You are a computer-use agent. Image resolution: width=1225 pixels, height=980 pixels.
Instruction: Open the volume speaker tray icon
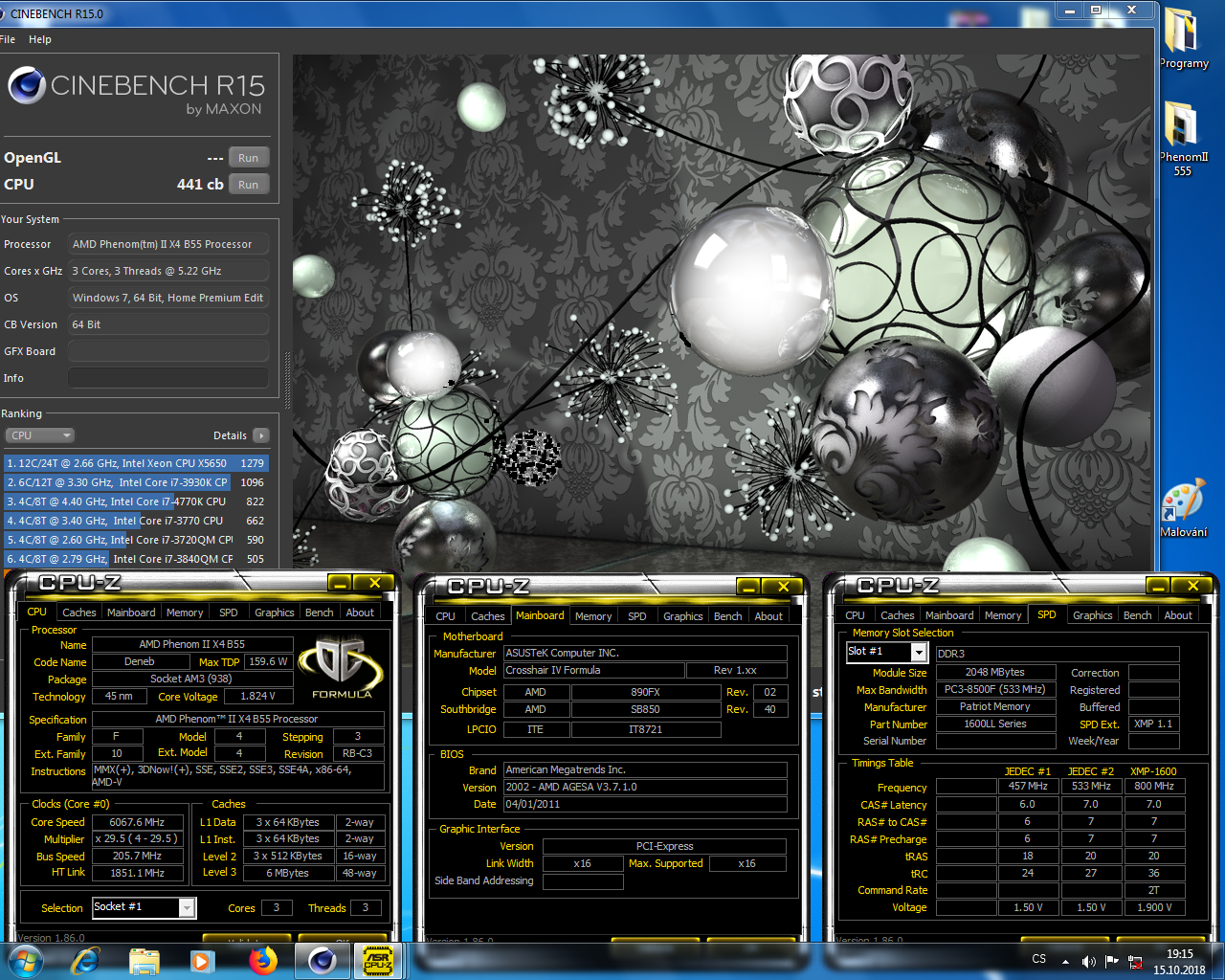click(1088, 961)
